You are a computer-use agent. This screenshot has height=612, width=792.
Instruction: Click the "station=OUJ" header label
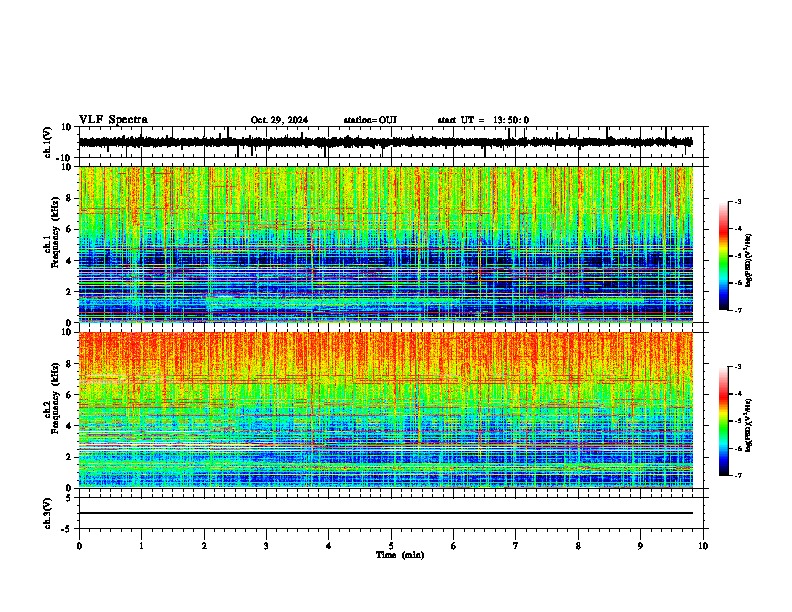tap(370, 120)
